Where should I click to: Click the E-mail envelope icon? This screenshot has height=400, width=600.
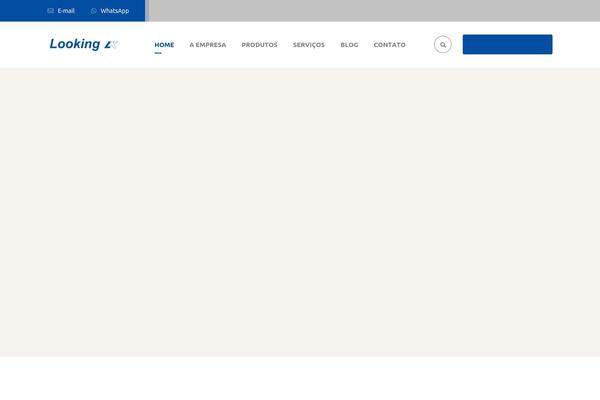[x=50, y=11]
